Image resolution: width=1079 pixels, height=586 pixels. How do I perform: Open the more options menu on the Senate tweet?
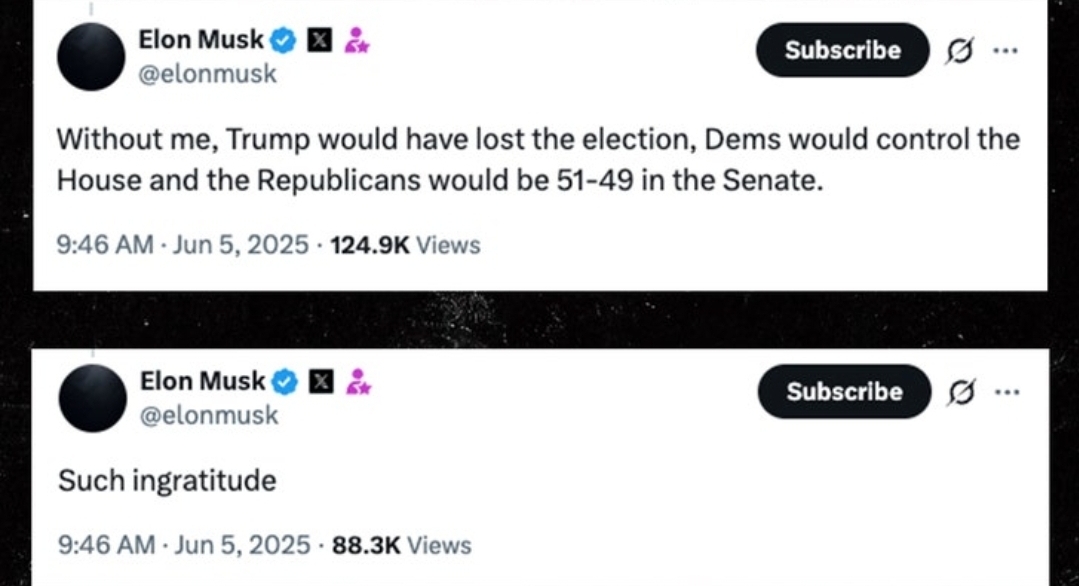point(1004,51)
